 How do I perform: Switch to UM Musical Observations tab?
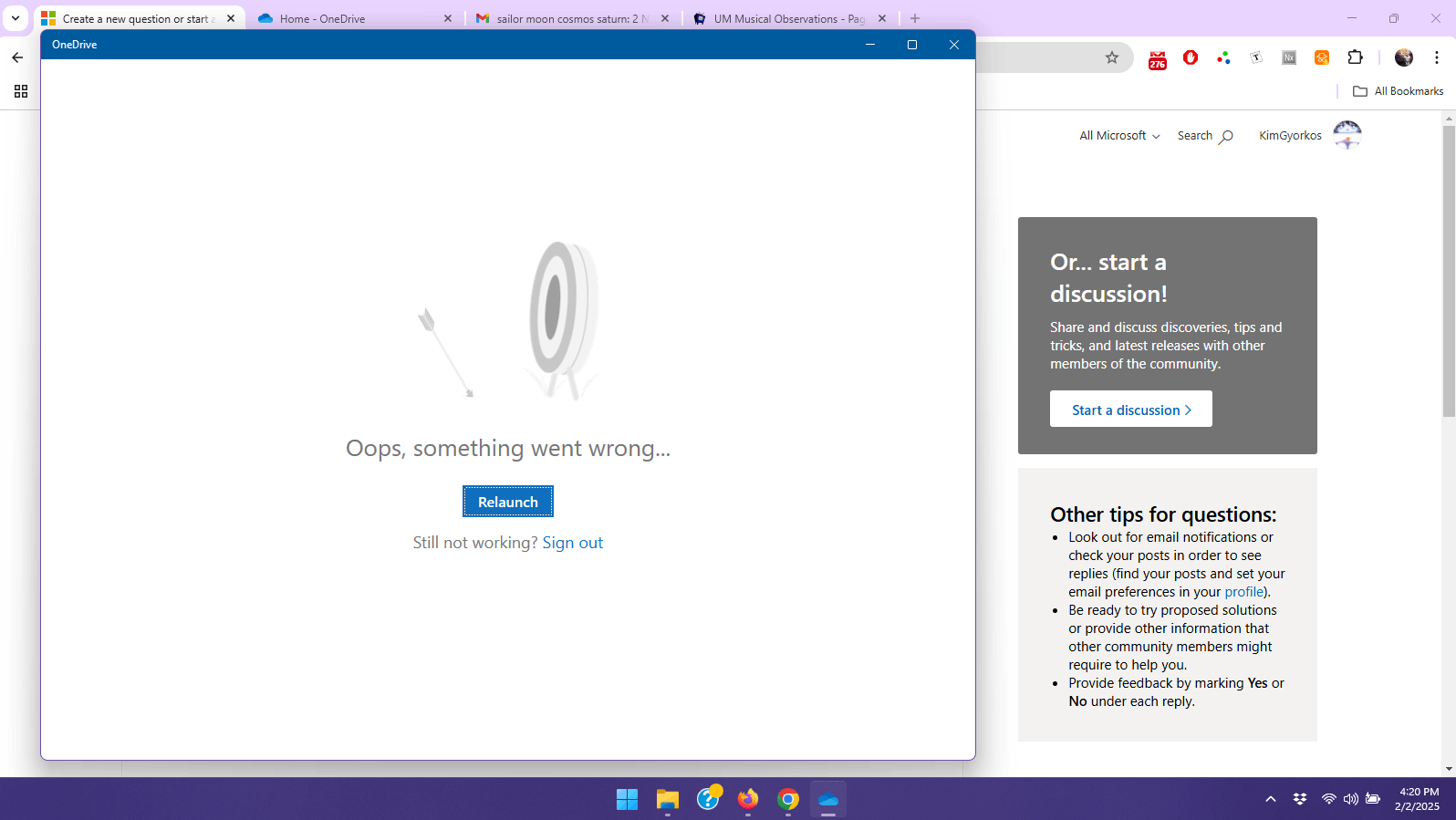(x=790, y=18)
